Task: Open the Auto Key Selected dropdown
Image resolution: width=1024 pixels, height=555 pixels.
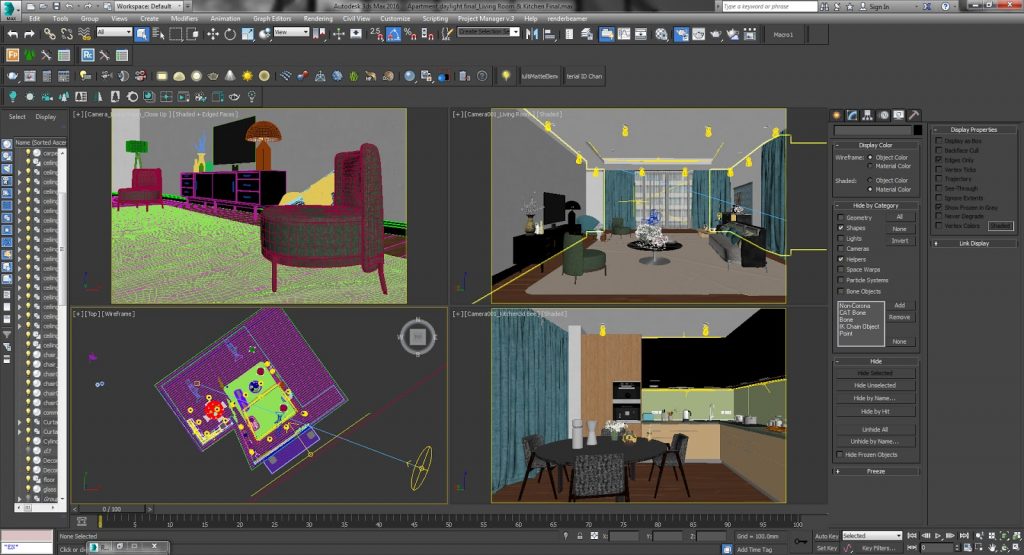Action: click(x=872, y=535)
